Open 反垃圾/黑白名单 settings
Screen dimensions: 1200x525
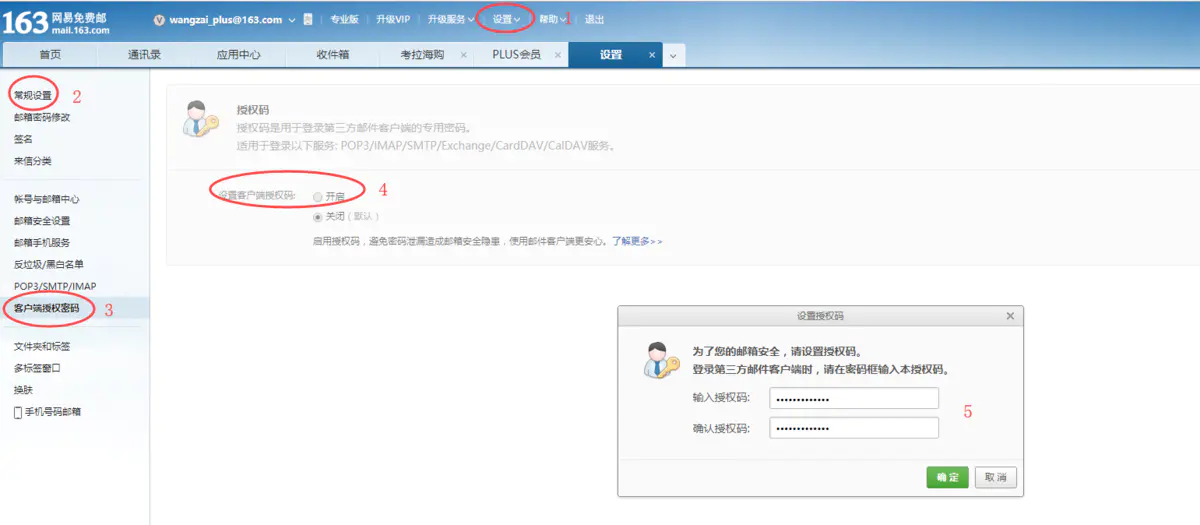click(49, 265)
